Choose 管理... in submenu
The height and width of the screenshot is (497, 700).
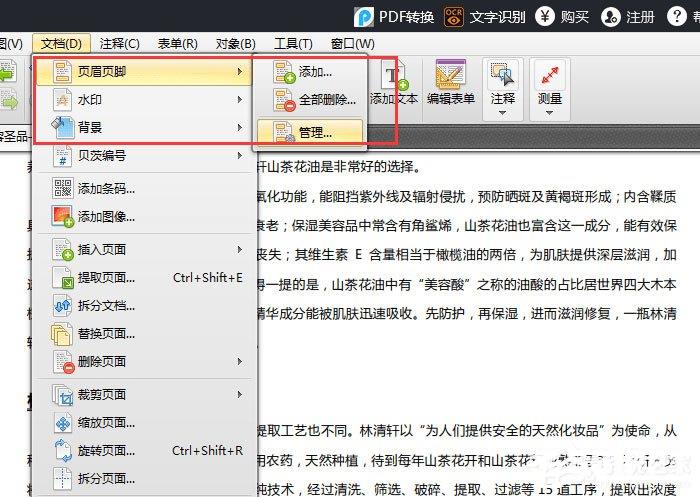point(310,132)
